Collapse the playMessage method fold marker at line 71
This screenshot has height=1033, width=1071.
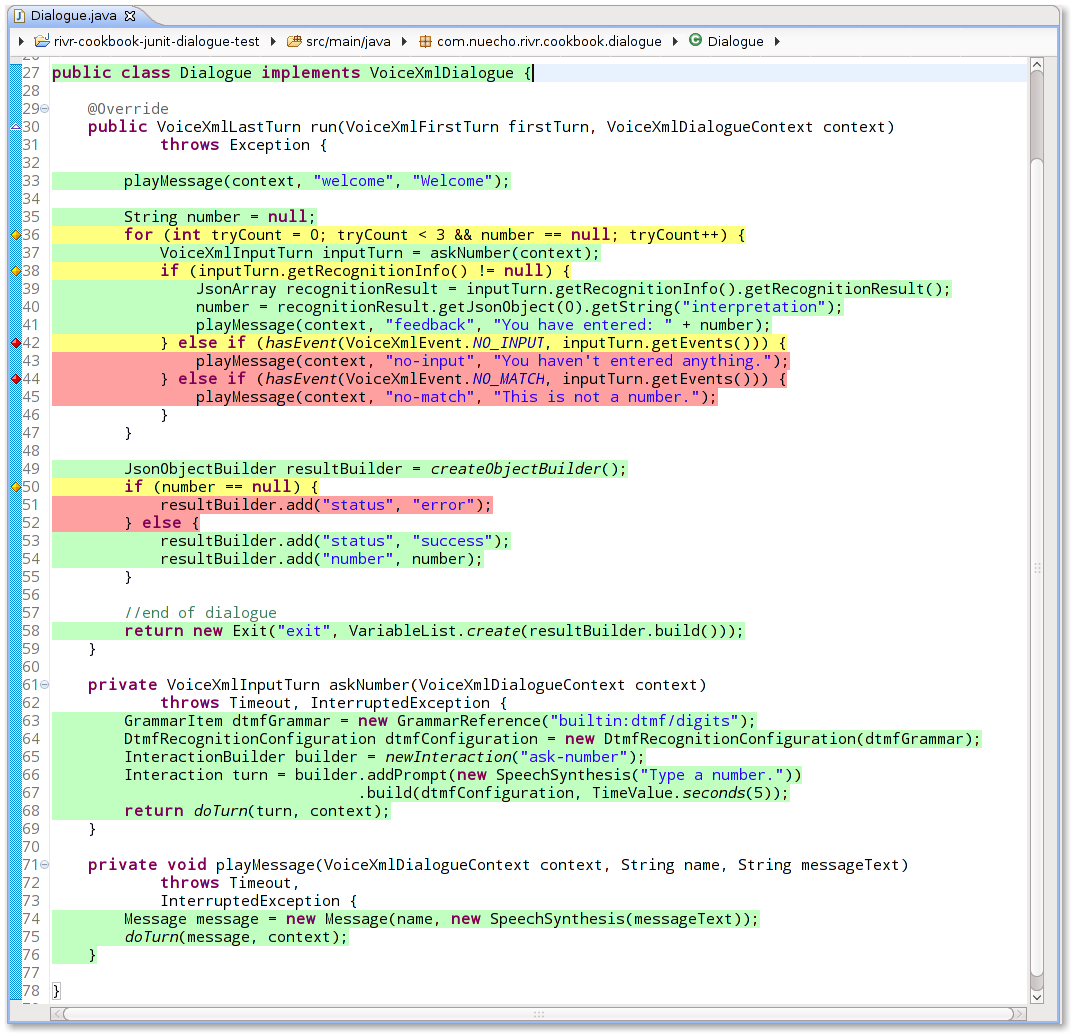pyautogui.click(x=44, y=864)
